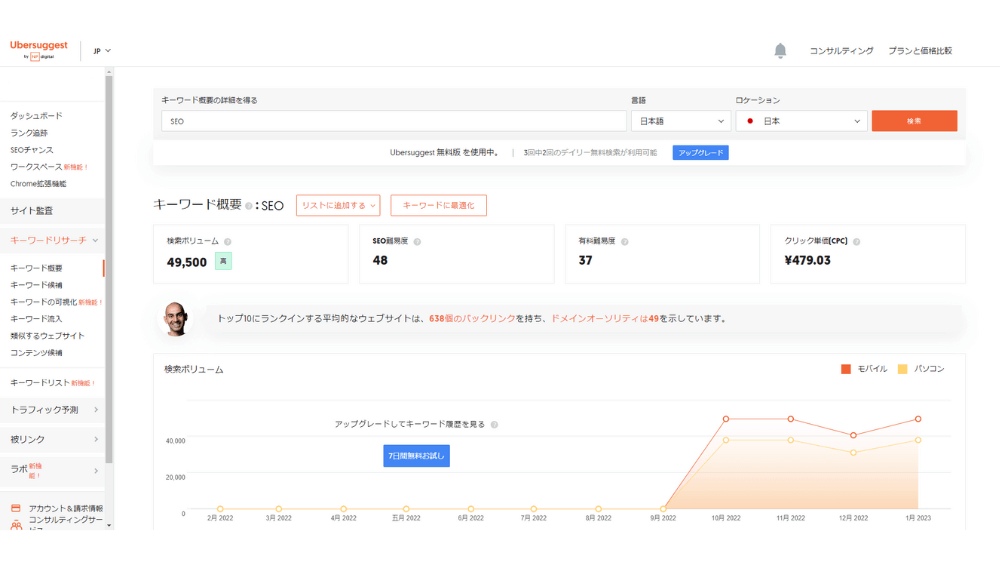
Task: Select キーワード概要 in sidebar
Action: [x=36, y=268]
